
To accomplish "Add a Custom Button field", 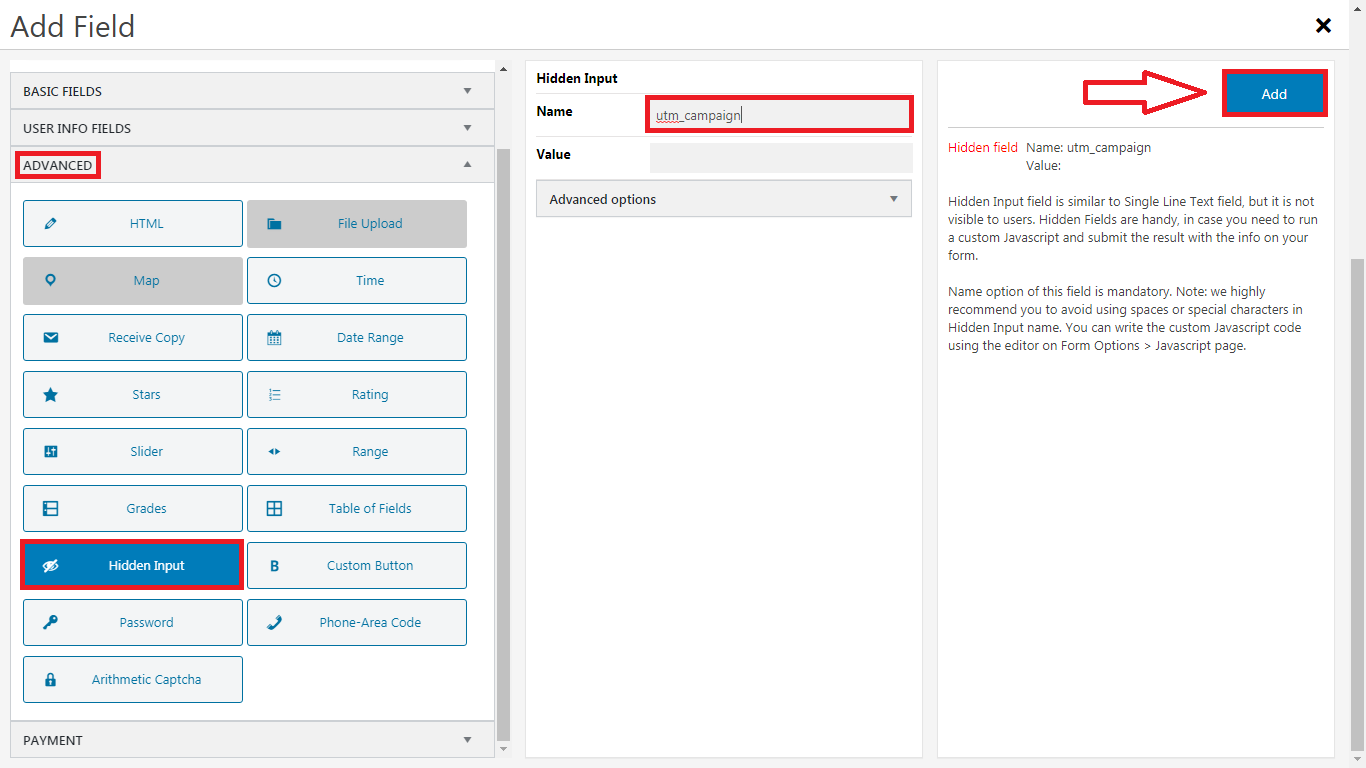I will pyautogui.click(x=357, y=566).
